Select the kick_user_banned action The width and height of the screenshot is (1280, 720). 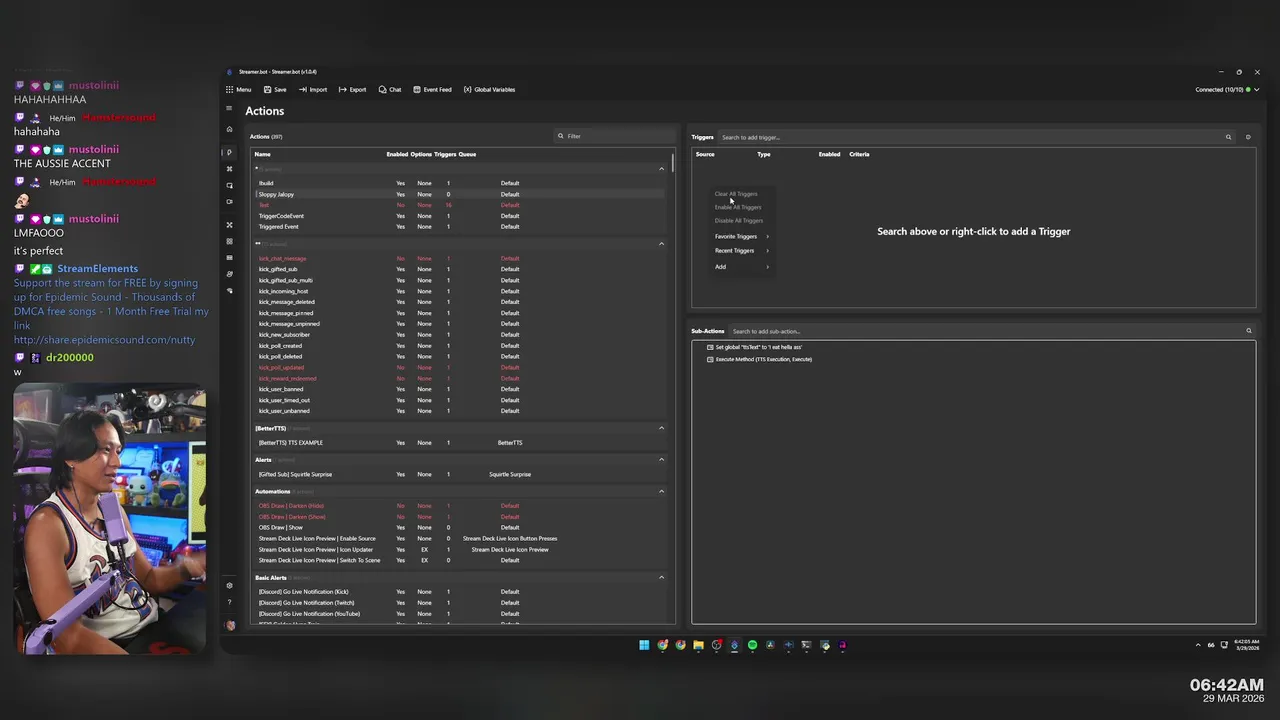(x=460, y=389)
